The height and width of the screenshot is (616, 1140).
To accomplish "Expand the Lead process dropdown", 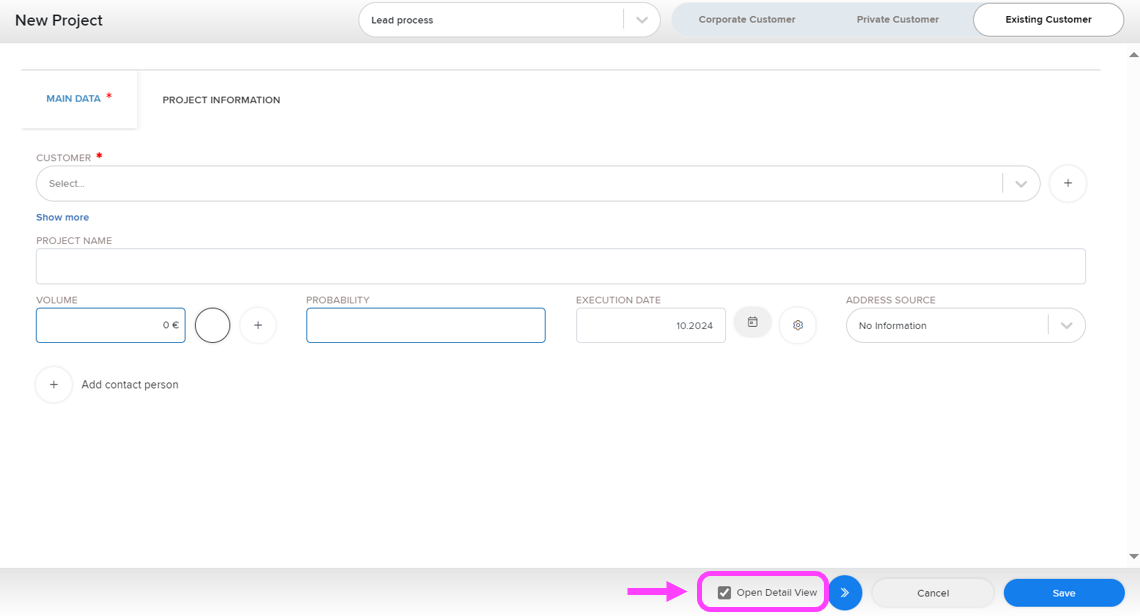I will [x=641, y=20].
